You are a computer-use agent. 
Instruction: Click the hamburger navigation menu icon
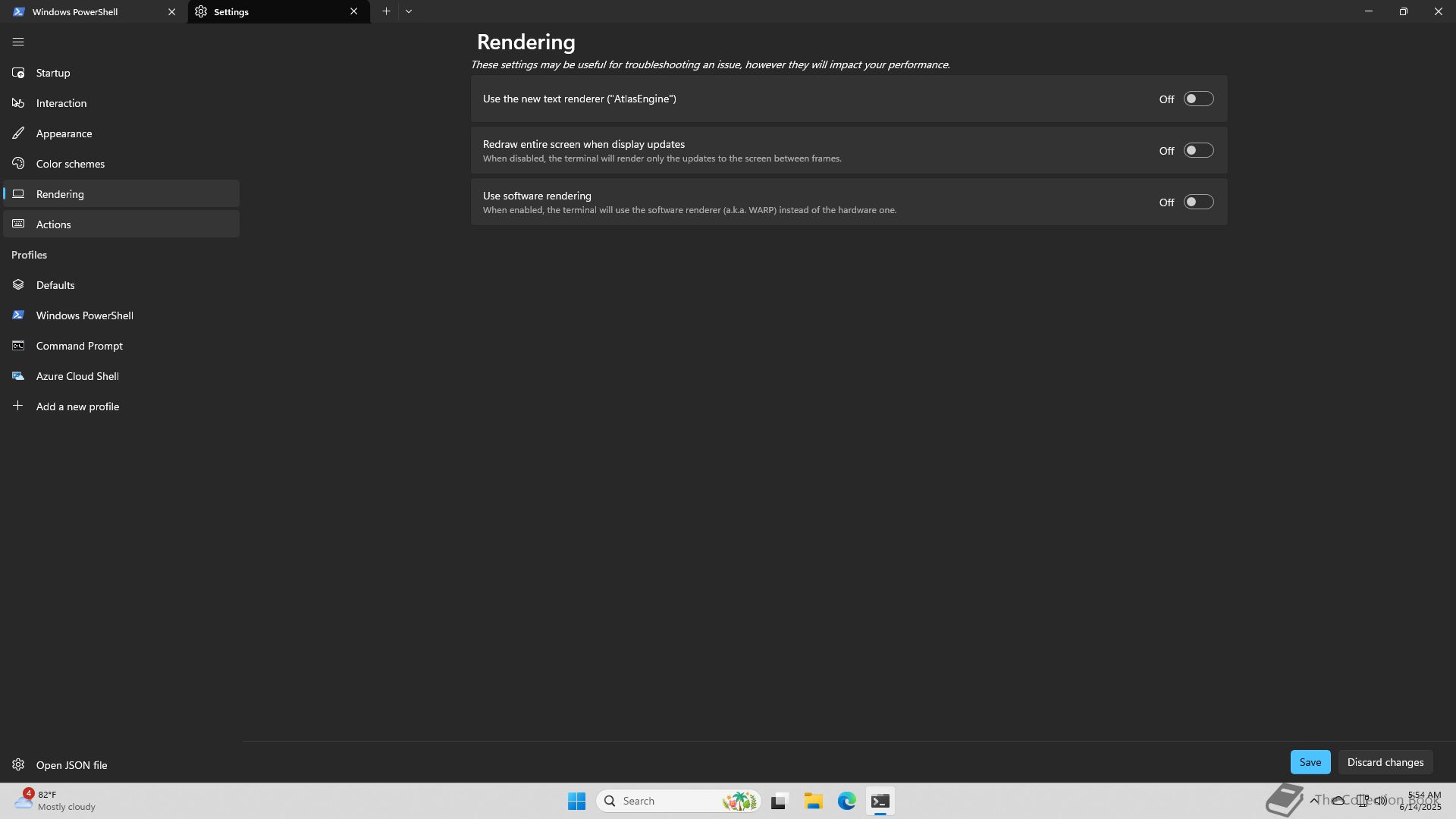coord(18,42)
